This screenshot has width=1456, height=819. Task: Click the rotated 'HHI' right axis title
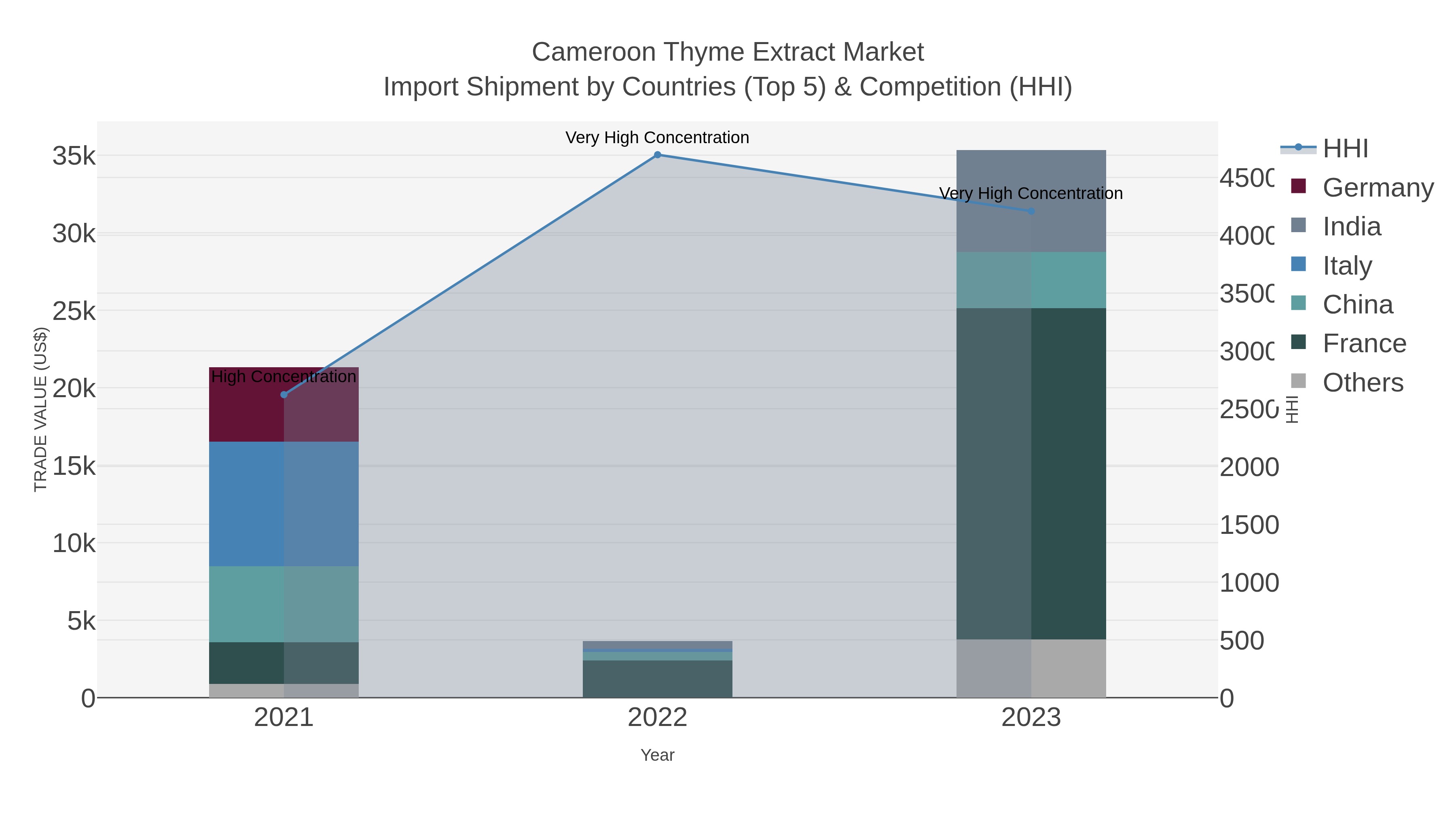coord(1293,409)
